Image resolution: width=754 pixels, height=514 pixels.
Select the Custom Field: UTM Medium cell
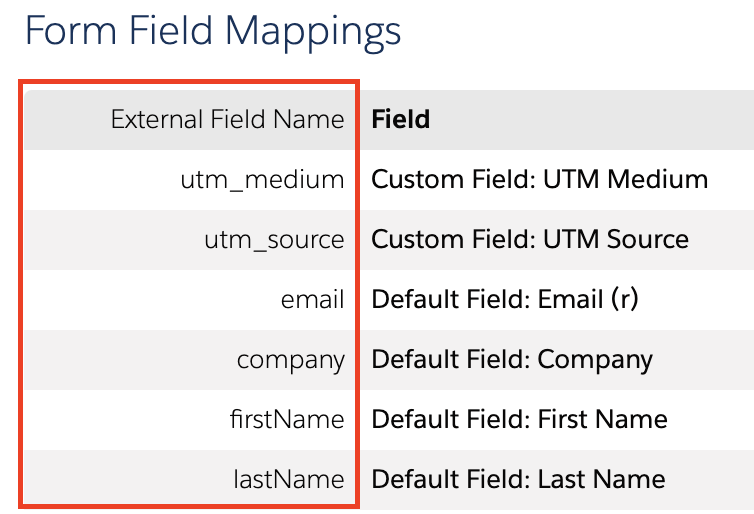click(x=539, y=180)
